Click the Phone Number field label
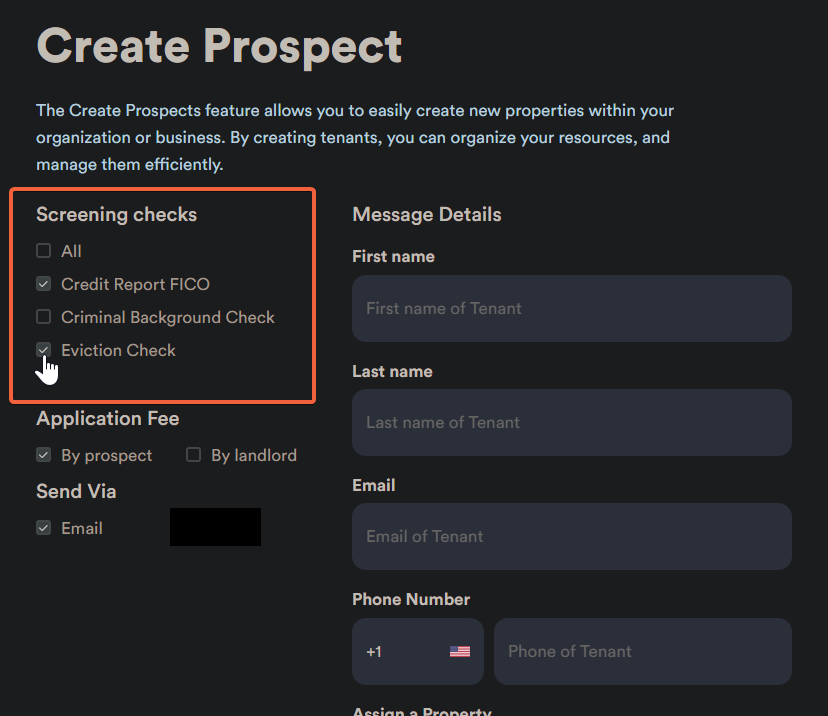The width and height of the screenshot is (828, 716). tap(411, 600)
